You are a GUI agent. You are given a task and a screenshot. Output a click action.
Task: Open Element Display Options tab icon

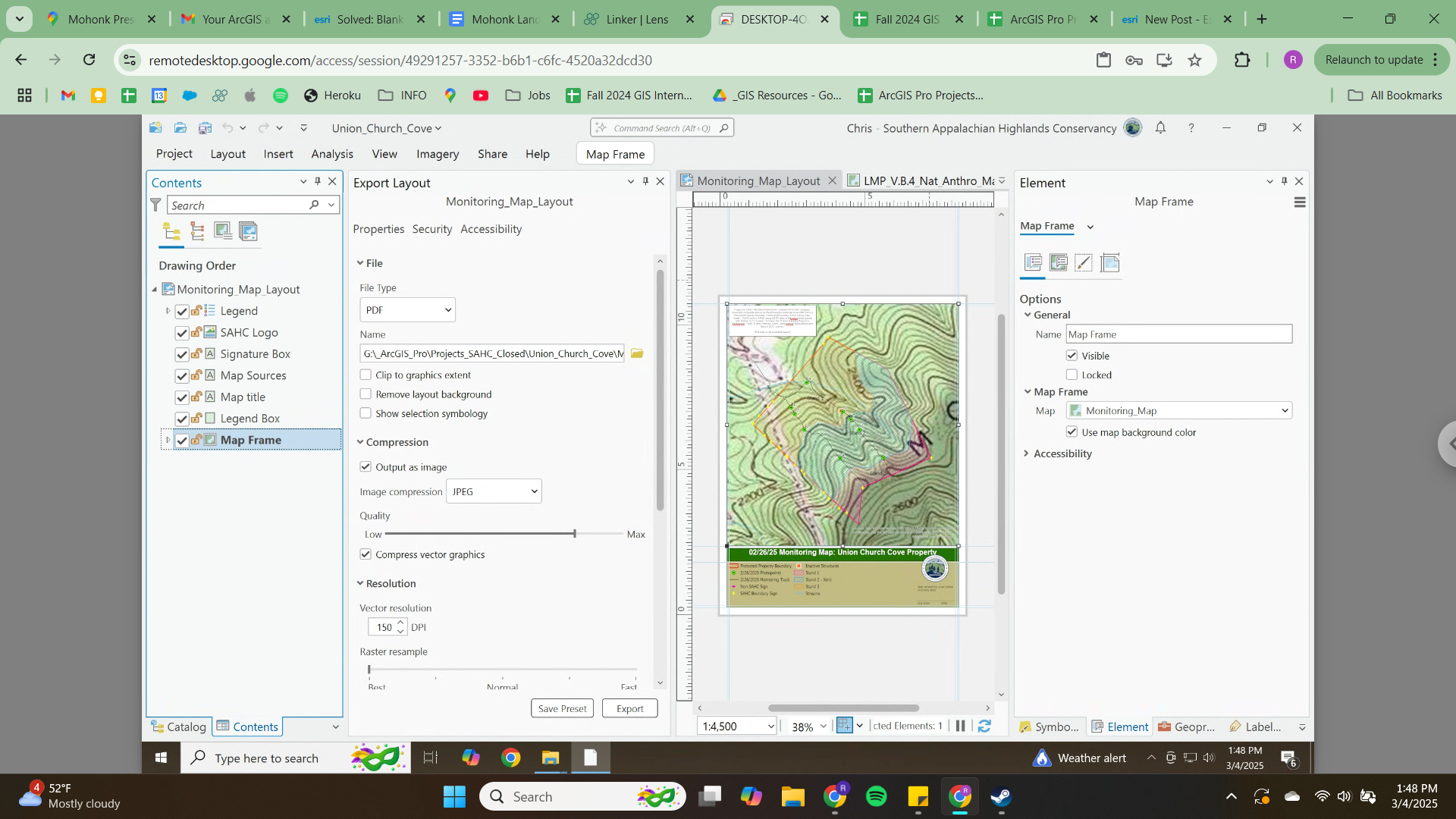pyautogui.click(x=1059, y=263)
